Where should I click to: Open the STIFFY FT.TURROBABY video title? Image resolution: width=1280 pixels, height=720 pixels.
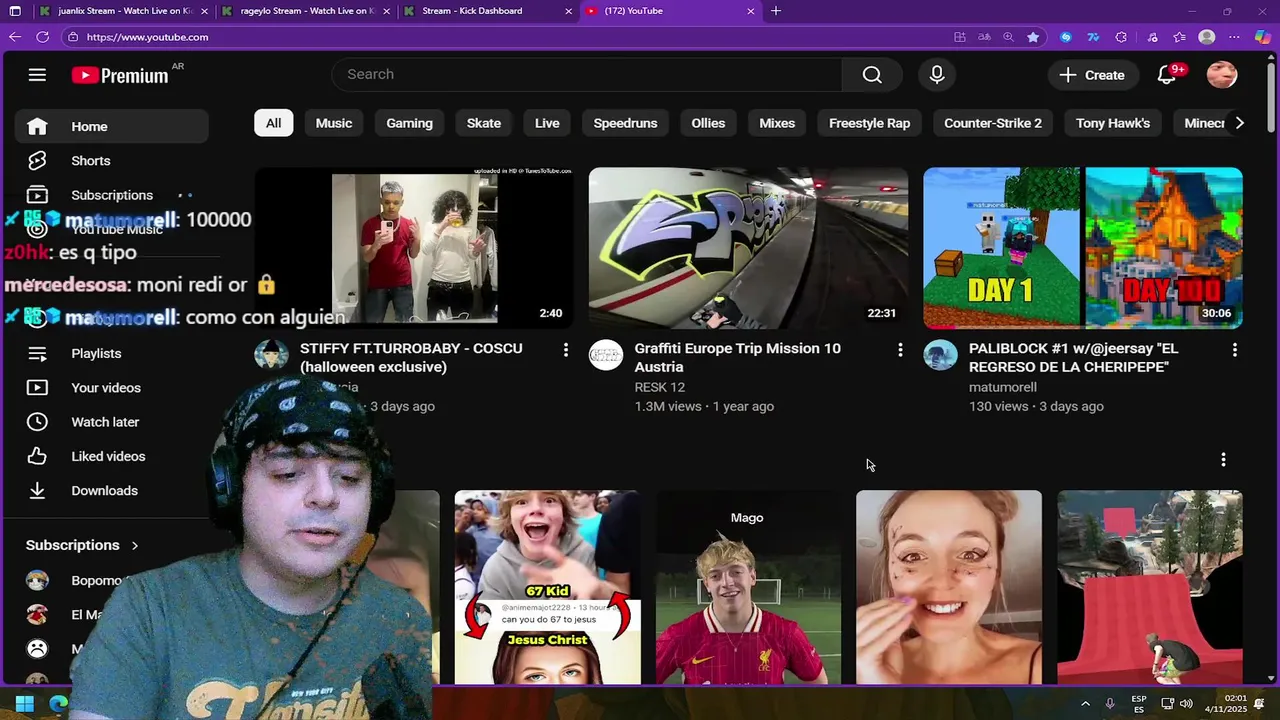(411, 358)
